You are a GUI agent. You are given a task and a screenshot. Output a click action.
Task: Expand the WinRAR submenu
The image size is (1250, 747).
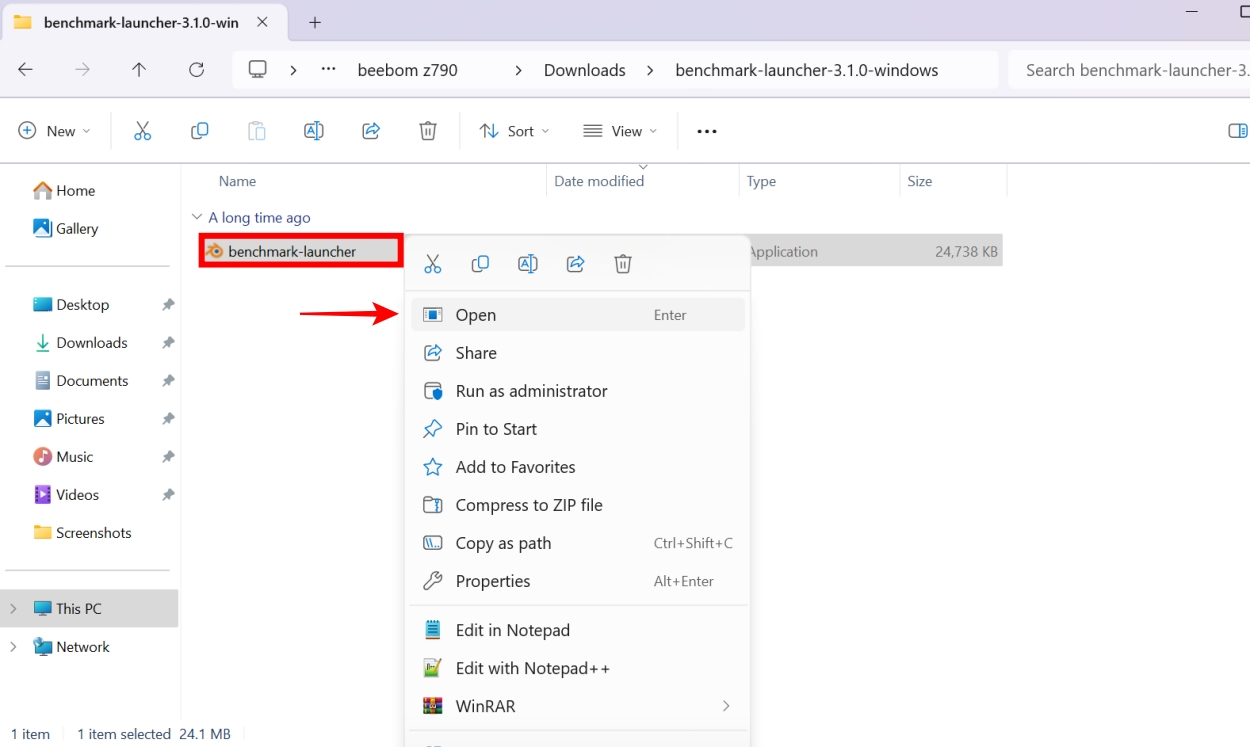[725, 706]
